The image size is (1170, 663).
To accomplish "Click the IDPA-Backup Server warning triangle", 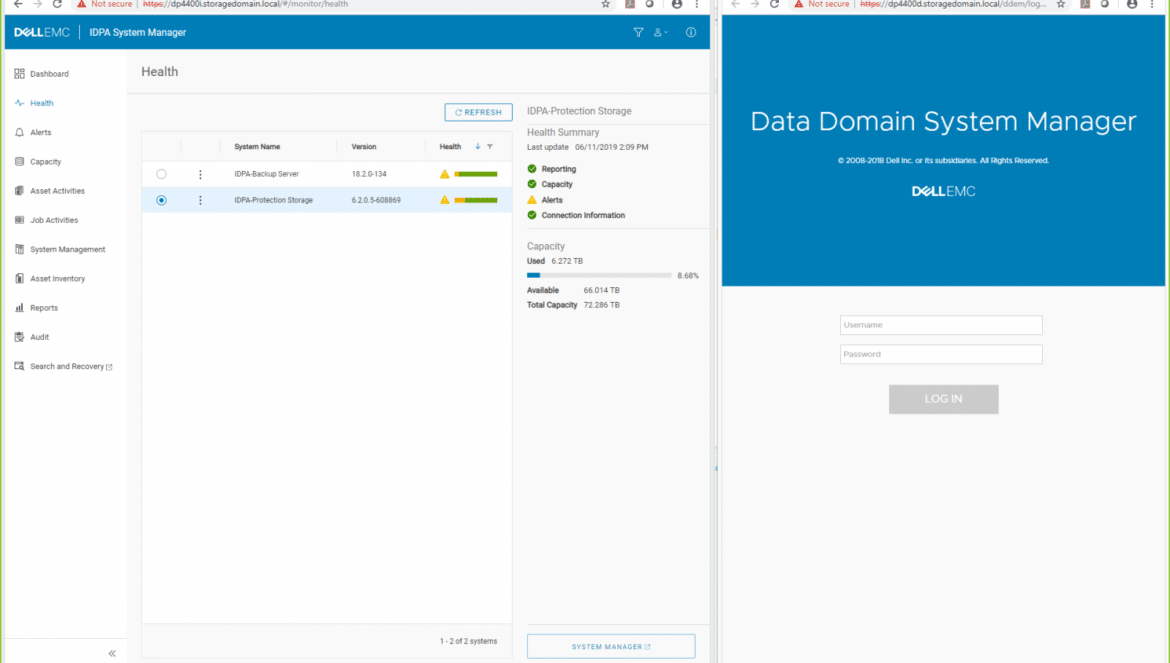I will (x=445, y=174).
